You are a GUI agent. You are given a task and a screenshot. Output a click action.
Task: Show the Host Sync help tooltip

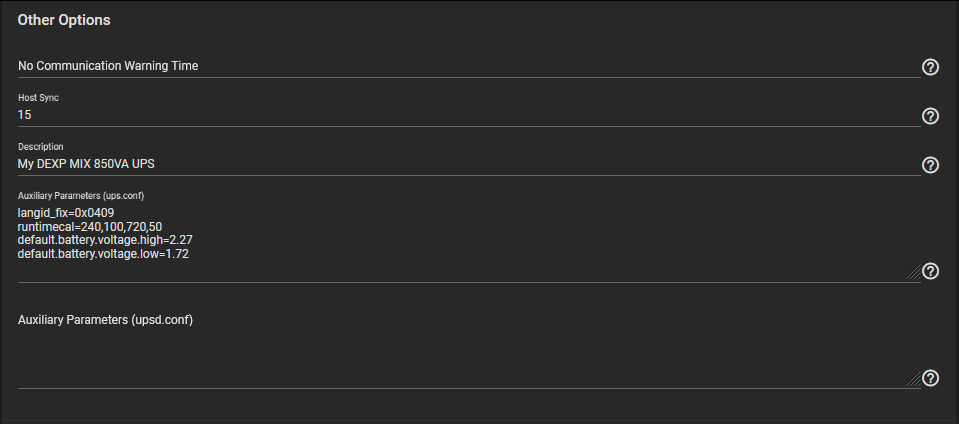point(930,116)
